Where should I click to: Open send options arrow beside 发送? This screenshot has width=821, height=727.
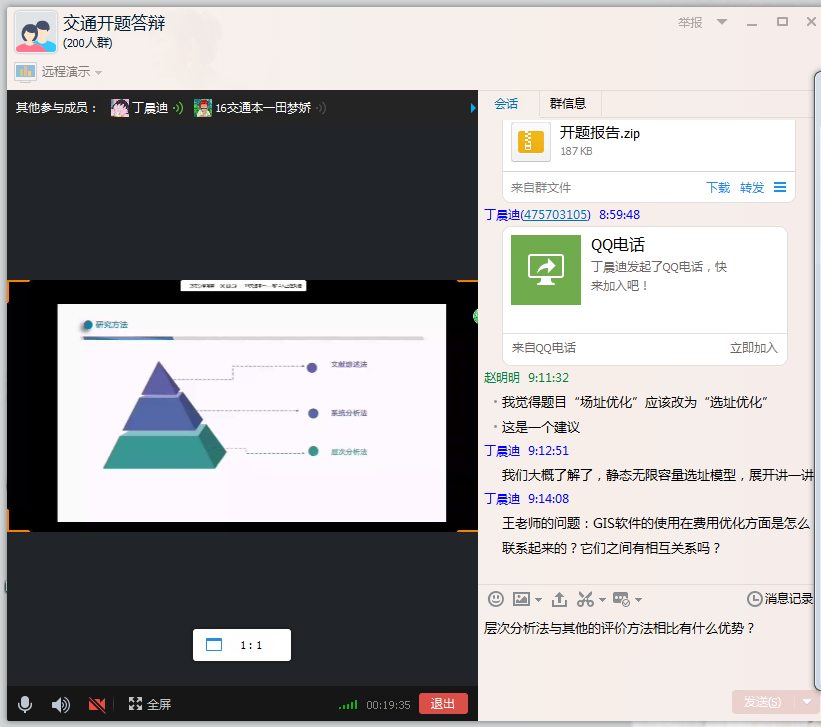click(x=806, y=702)
